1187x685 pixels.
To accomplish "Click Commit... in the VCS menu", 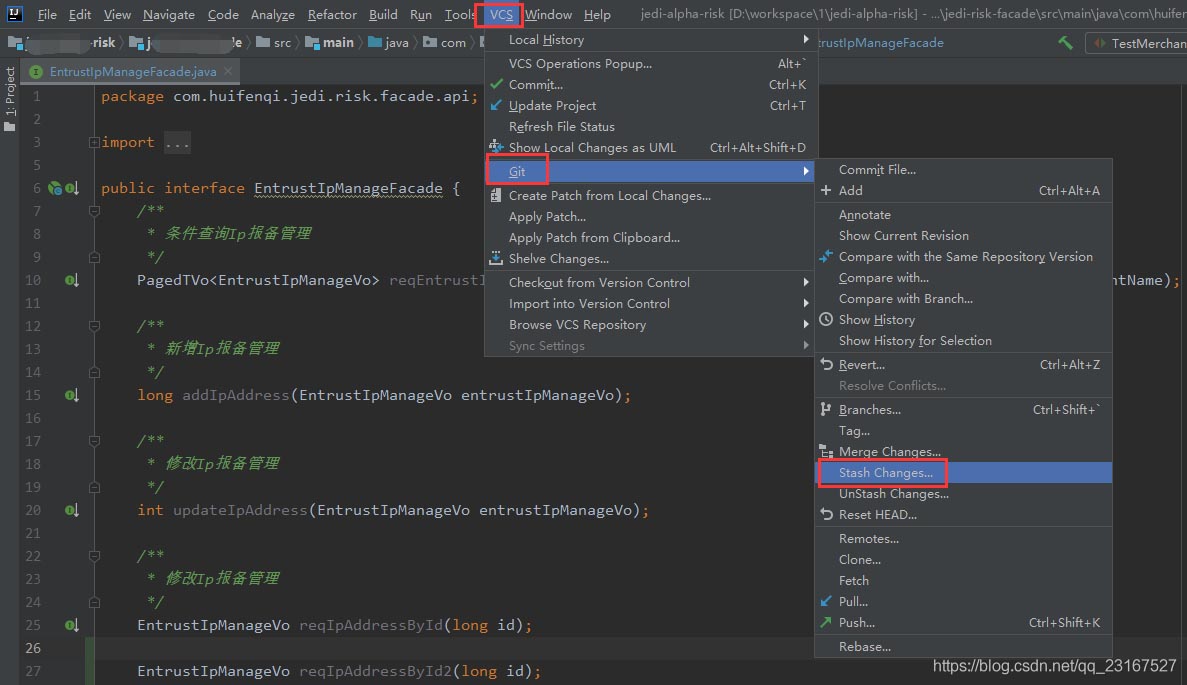I will coord(536,85).
